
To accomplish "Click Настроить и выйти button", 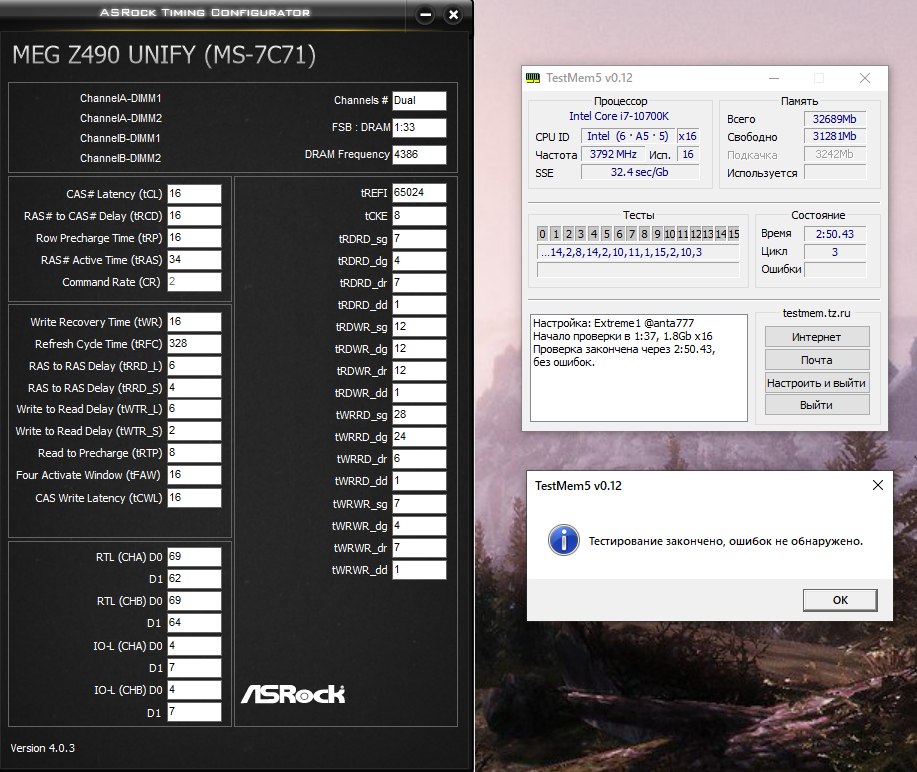I will [x=817, y=382].
